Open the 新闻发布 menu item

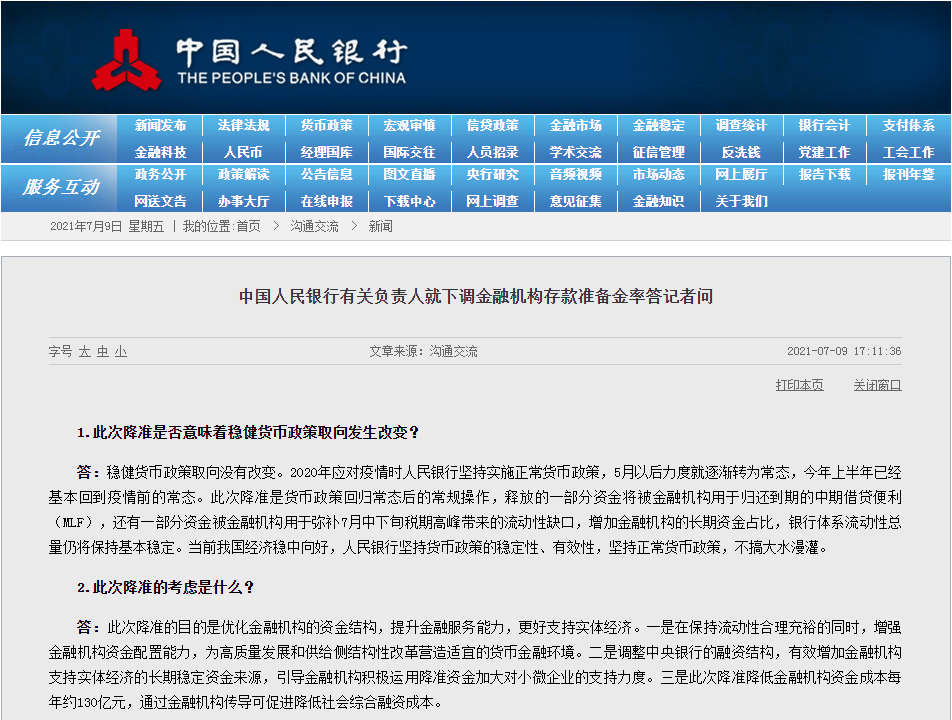160,126
